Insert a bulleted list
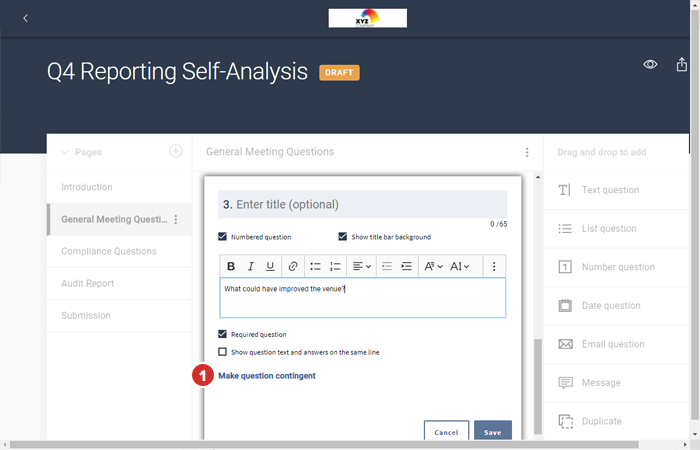 coord(315,266)
